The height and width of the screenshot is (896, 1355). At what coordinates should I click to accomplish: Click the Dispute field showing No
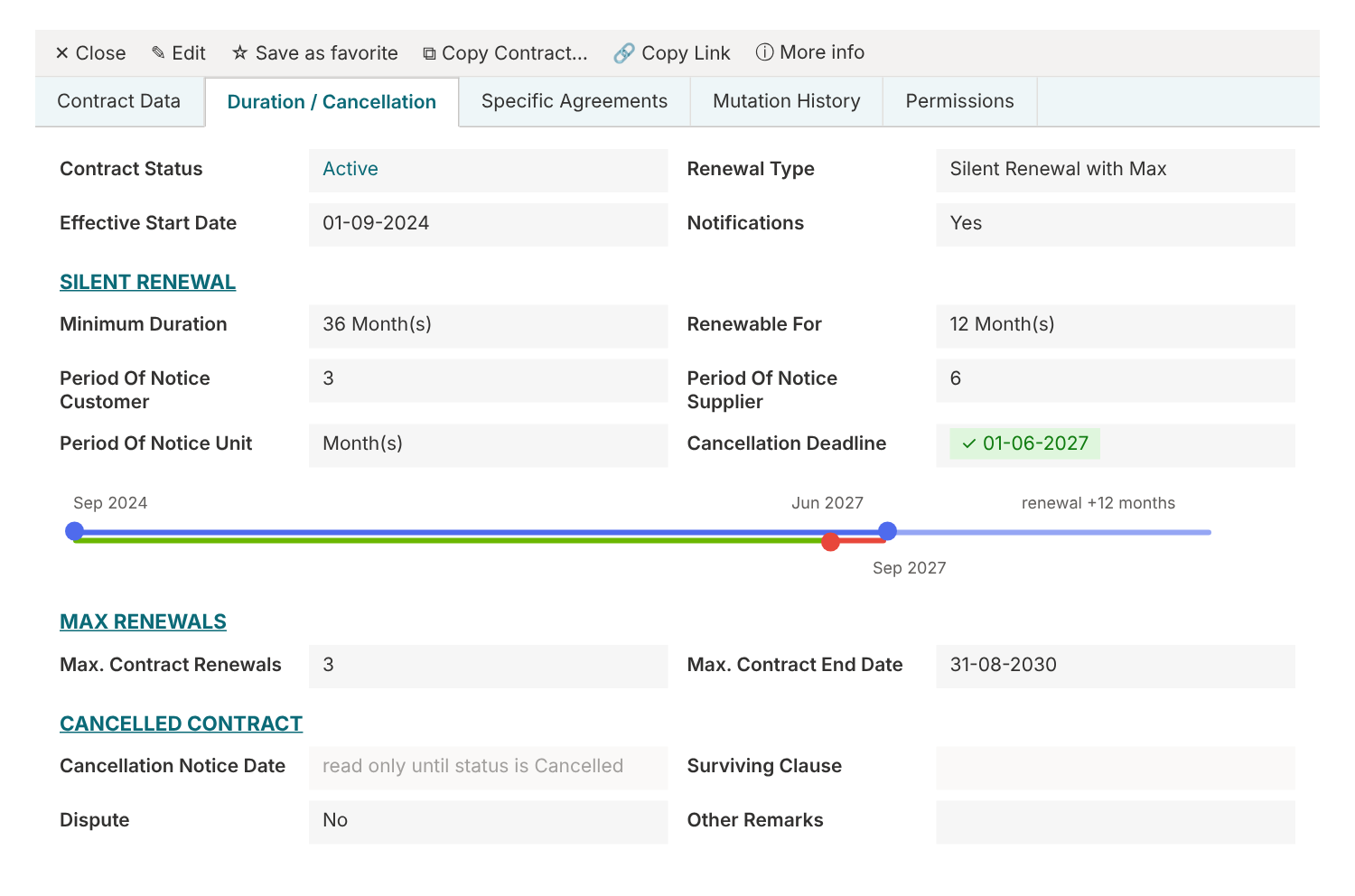coord(488,821)
